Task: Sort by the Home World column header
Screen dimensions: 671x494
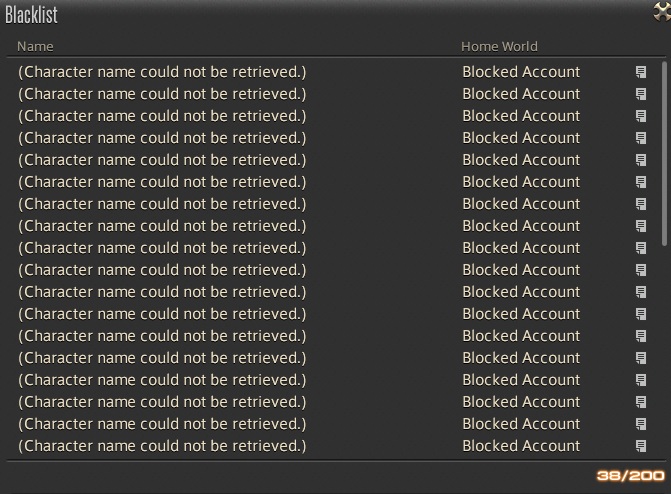Action: point(499,46)
